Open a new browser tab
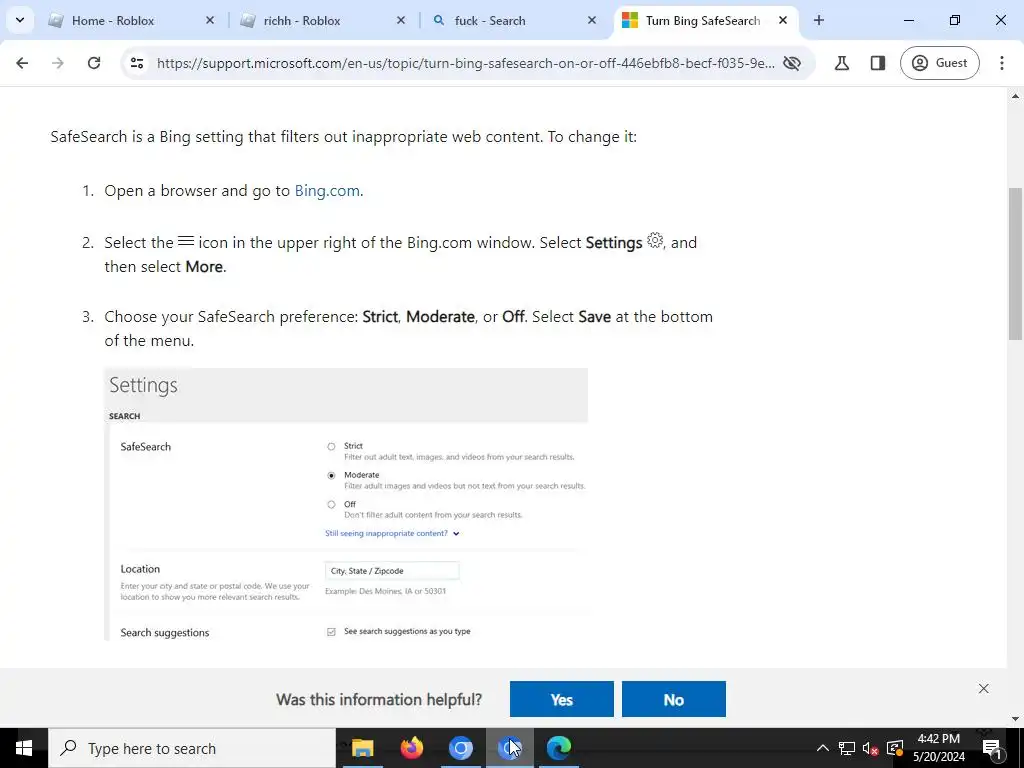Screen dimensions: 1024x768 click(819, 20)
